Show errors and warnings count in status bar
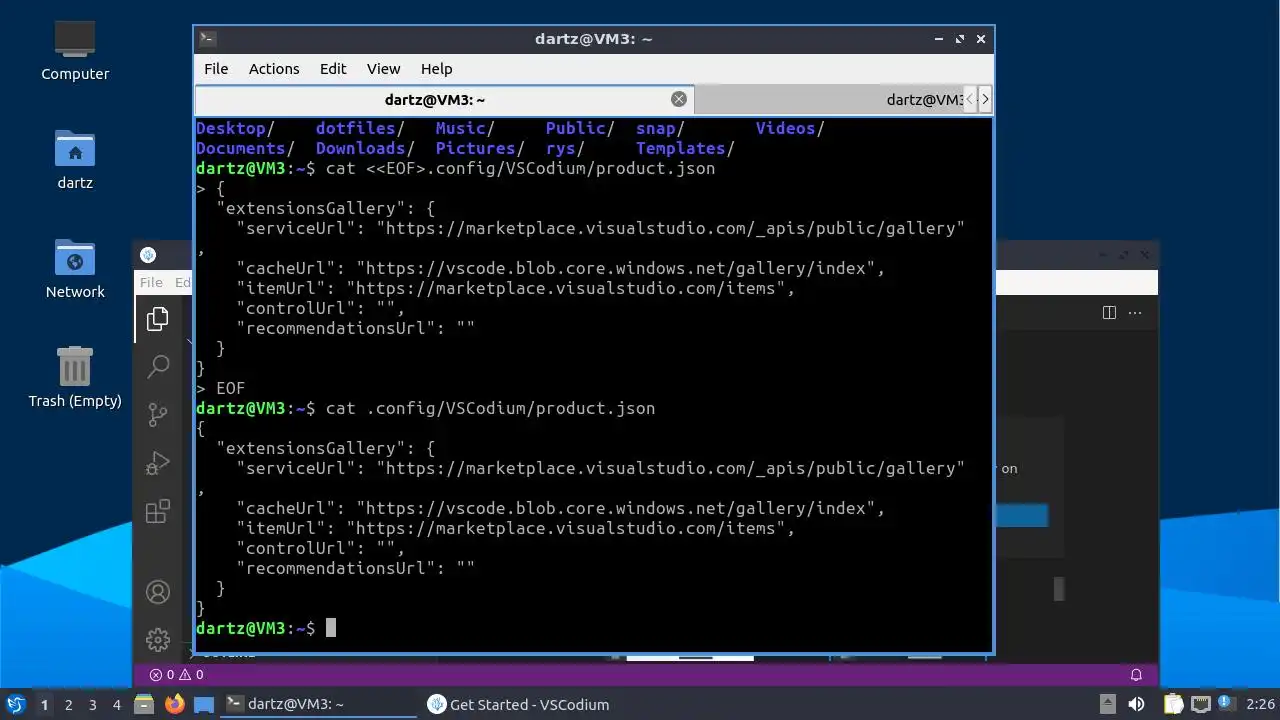The width and height of the screenshot is (1280, 720). 176,675
